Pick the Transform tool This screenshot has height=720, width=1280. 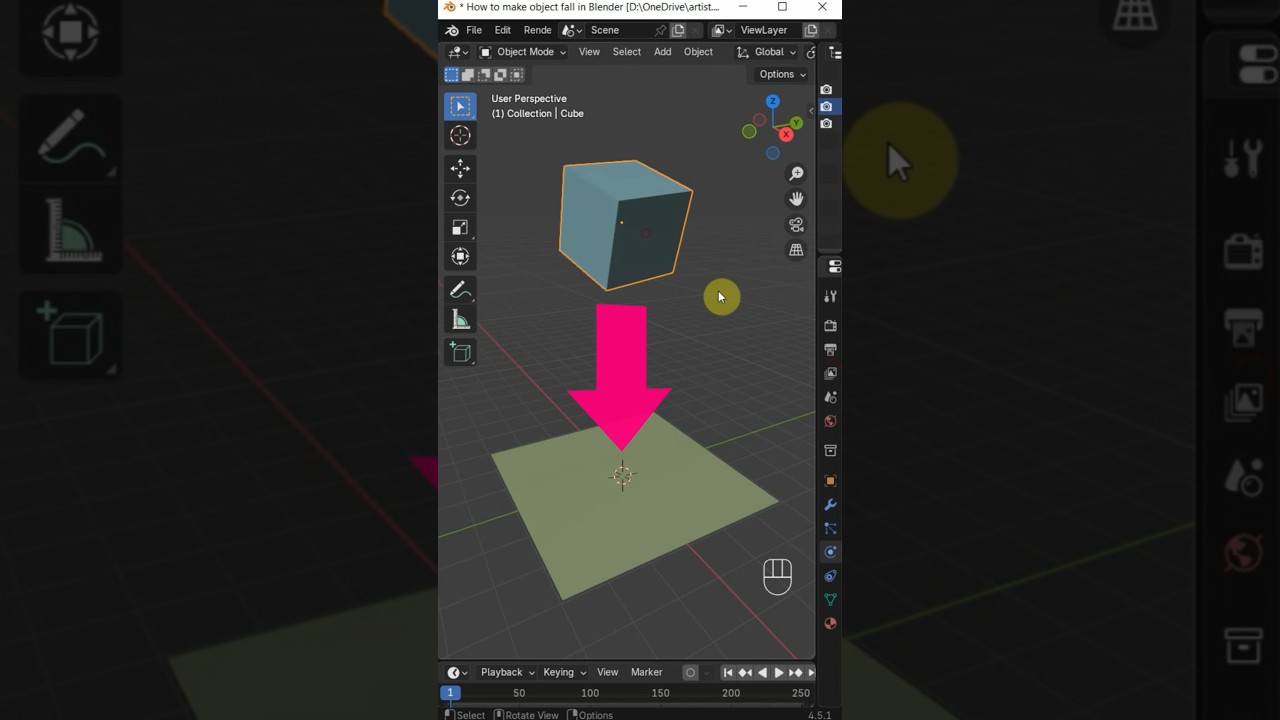pyautogui.click(x=460, y=257)
